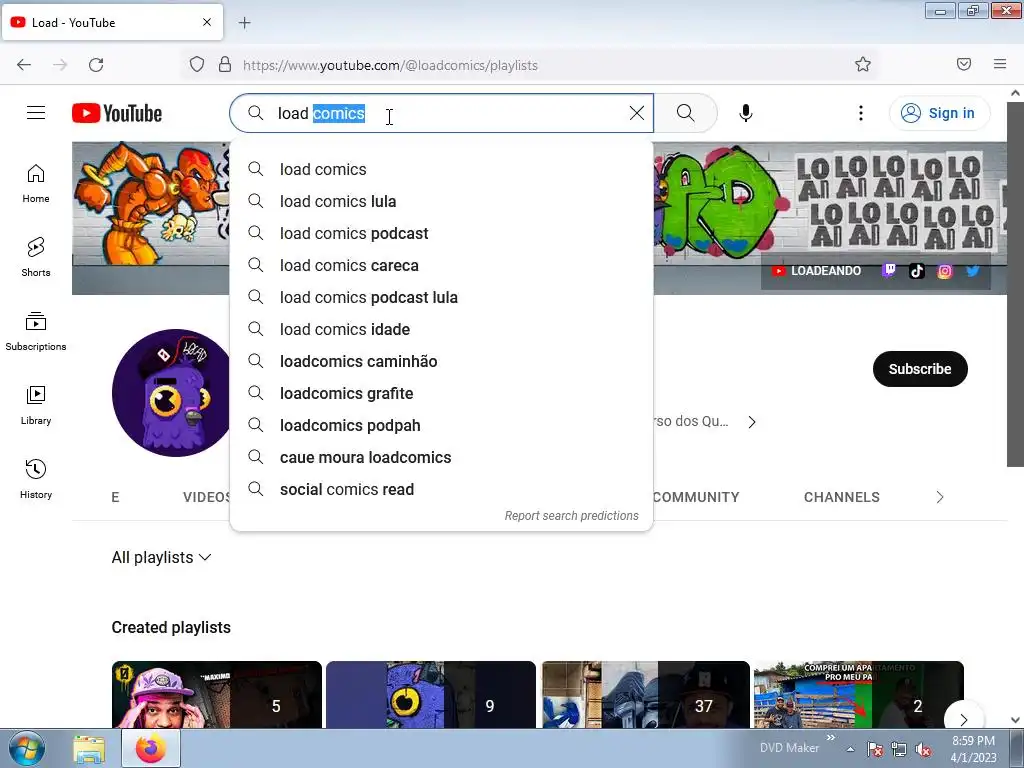Viewport: 1024px width, 768px height.
Task: Open the muted volume tray icon
Action: click(x=923, y=750)
